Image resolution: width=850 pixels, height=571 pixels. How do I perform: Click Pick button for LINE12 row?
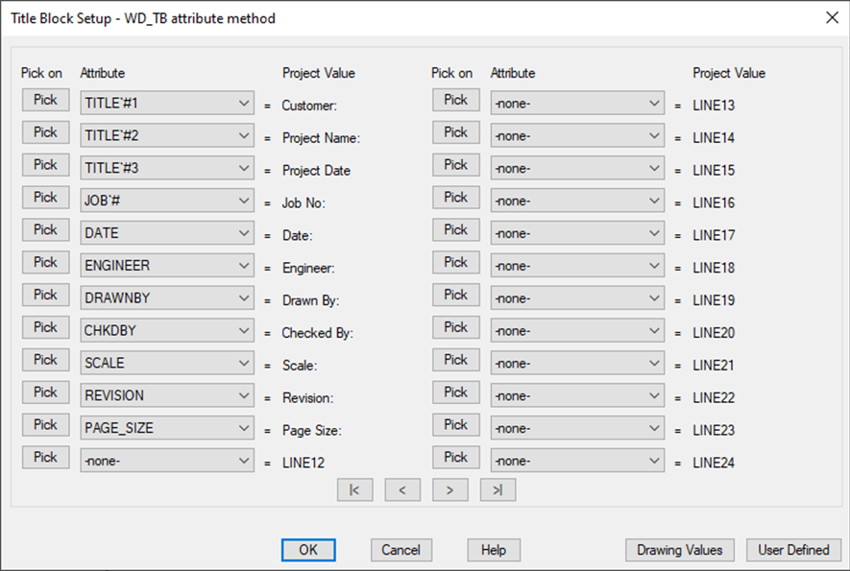click(46, 458)
